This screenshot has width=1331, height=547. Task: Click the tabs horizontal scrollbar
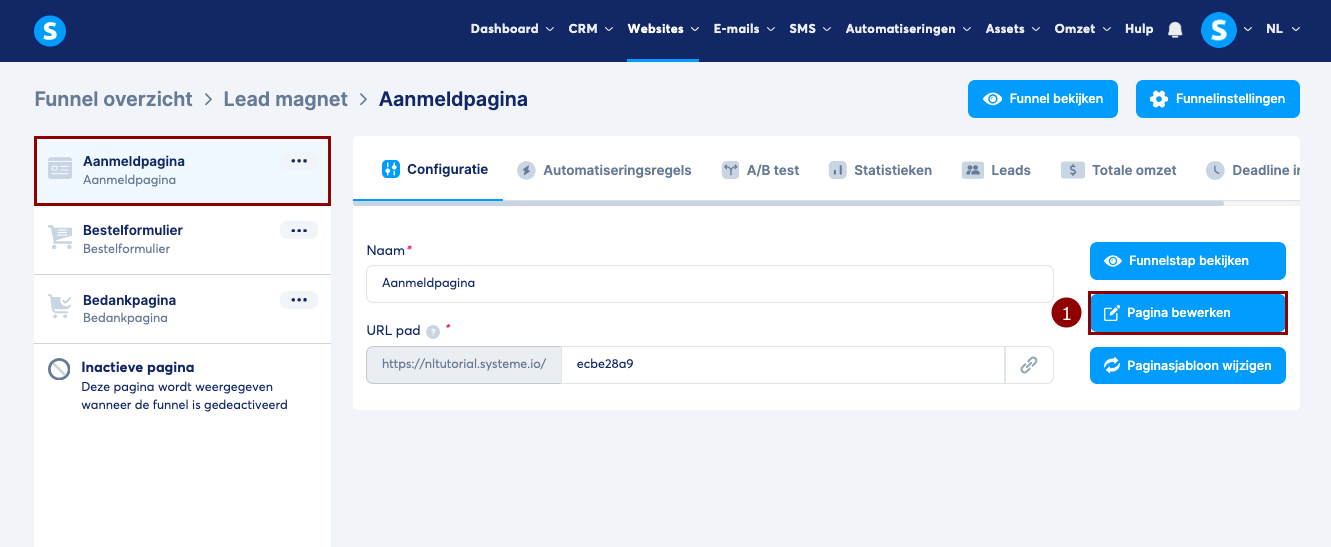pos(788,203)
